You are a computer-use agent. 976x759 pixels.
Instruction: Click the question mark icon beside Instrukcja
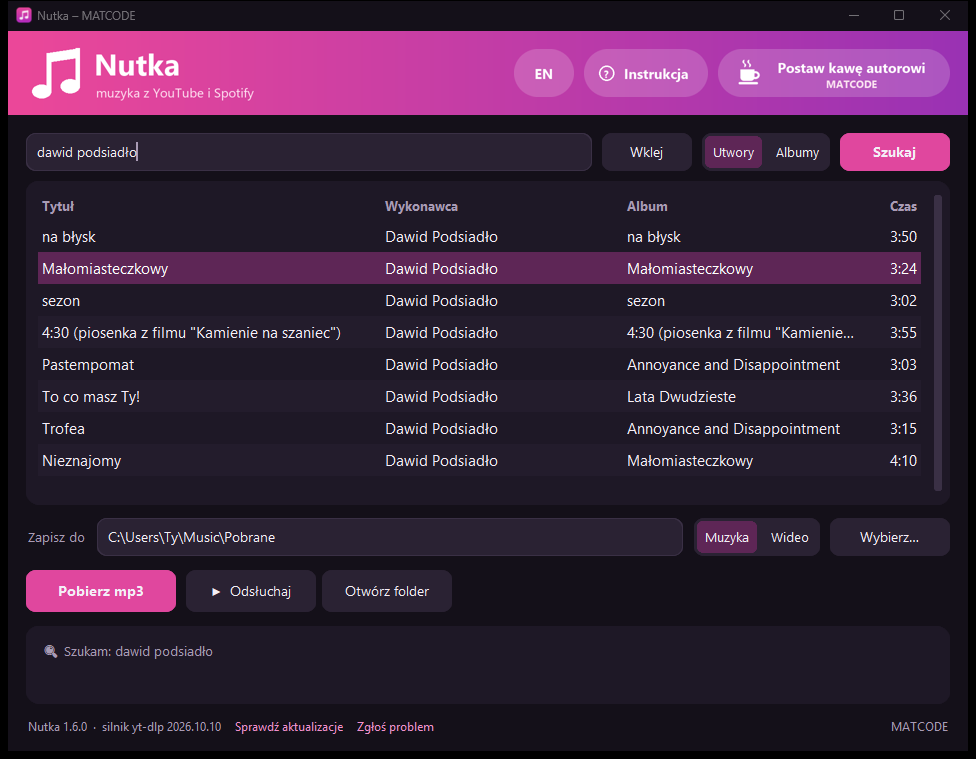coord(606,74)
